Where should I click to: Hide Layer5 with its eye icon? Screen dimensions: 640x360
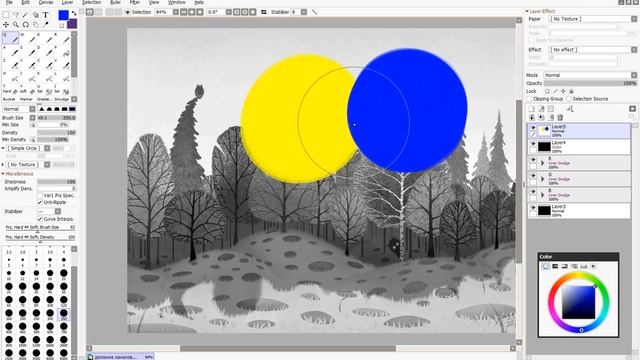point(533,128)
